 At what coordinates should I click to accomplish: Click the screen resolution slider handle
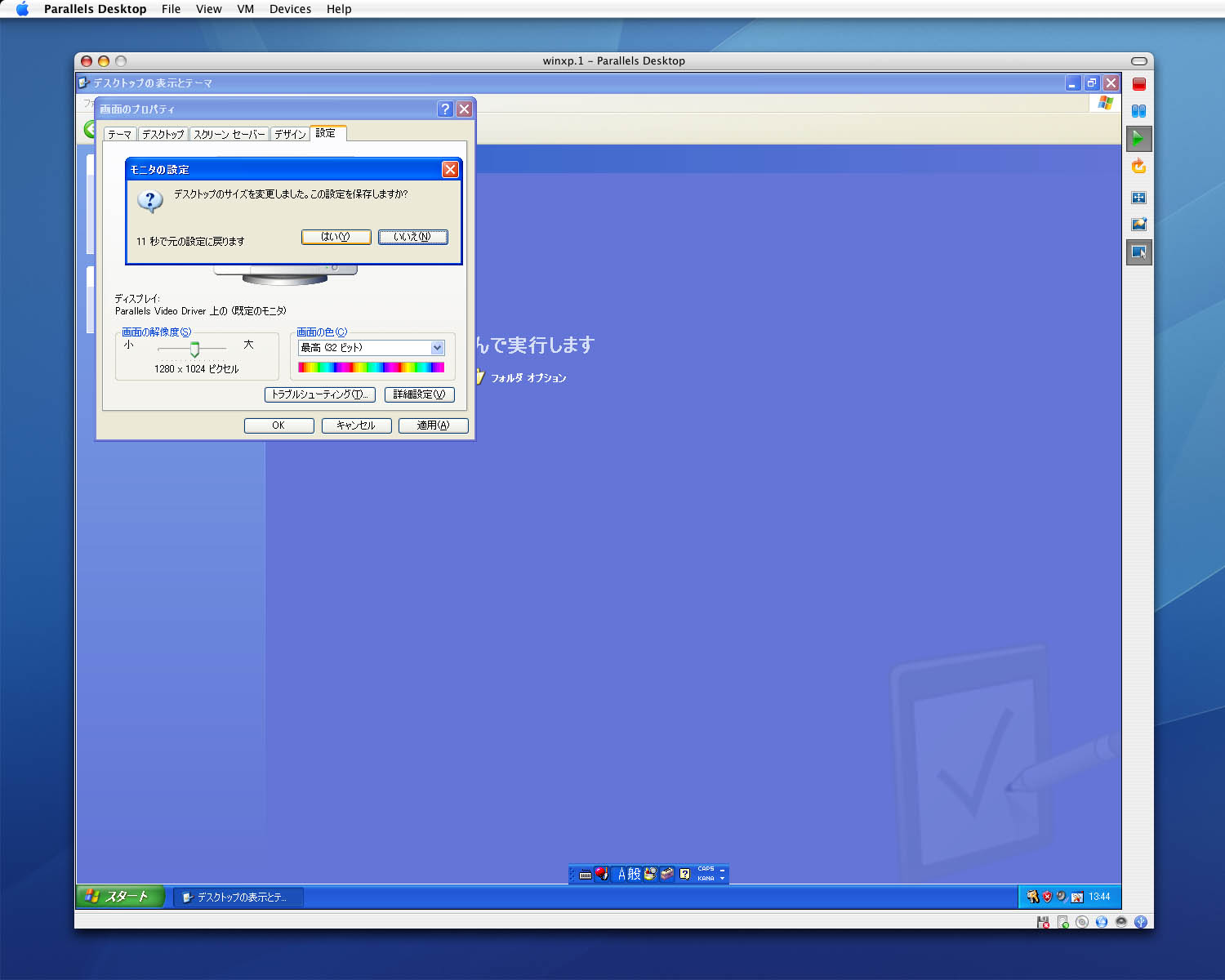click(x=194, y=350)
